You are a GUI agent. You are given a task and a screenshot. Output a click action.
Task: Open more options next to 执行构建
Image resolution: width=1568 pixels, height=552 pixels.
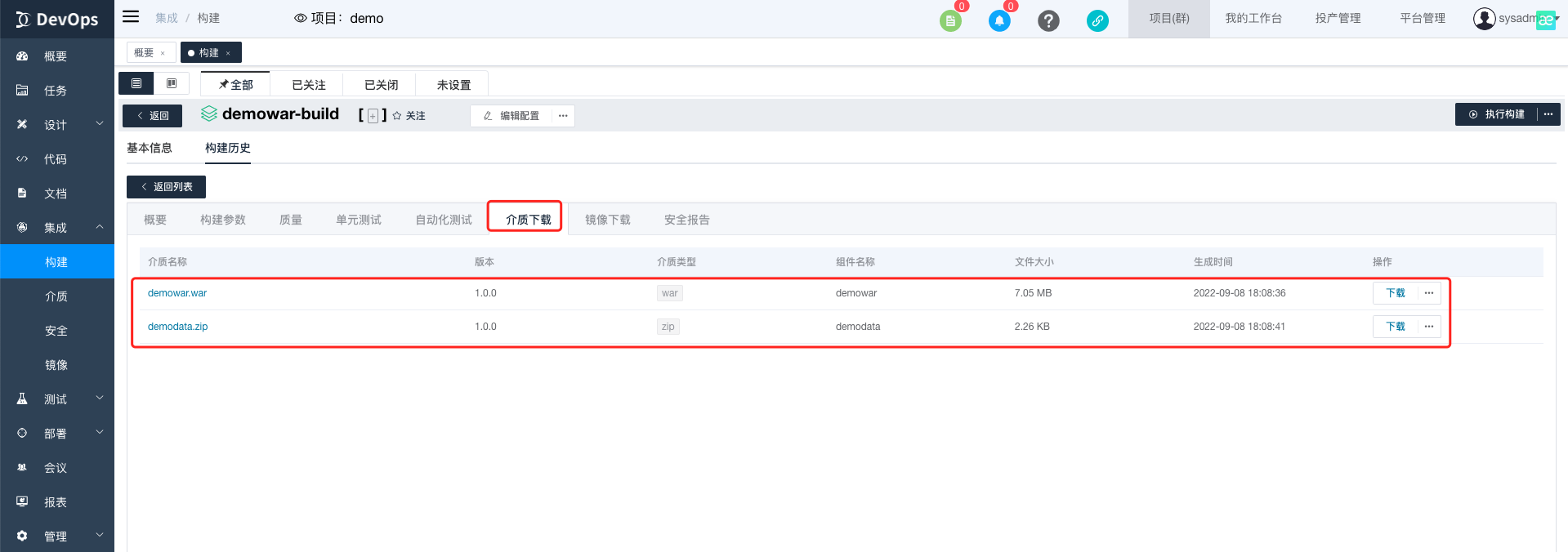point(1548,114)
